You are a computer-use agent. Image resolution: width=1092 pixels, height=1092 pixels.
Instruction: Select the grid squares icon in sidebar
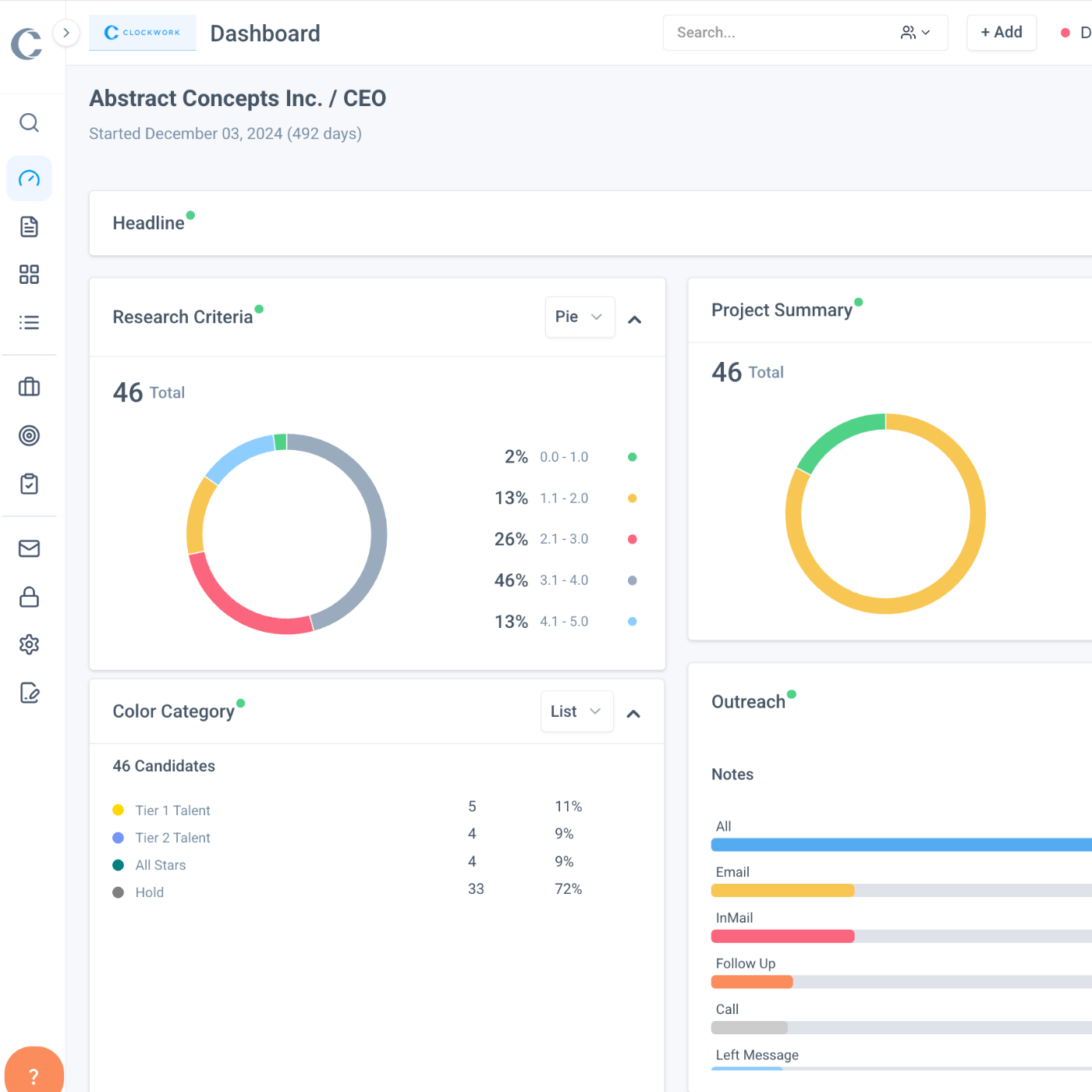coord(29,275)
